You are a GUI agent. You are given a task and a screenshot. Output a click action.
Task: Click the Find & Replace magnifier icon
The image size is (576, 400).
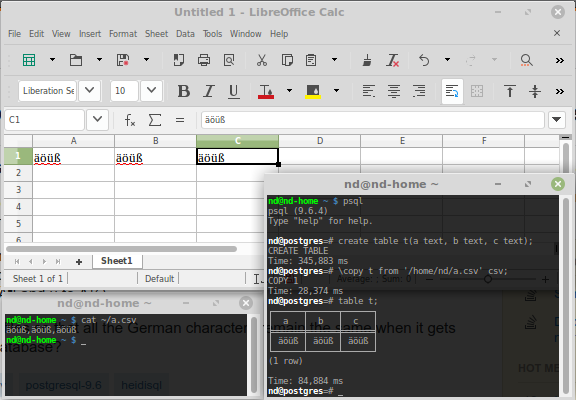[526, 60]
